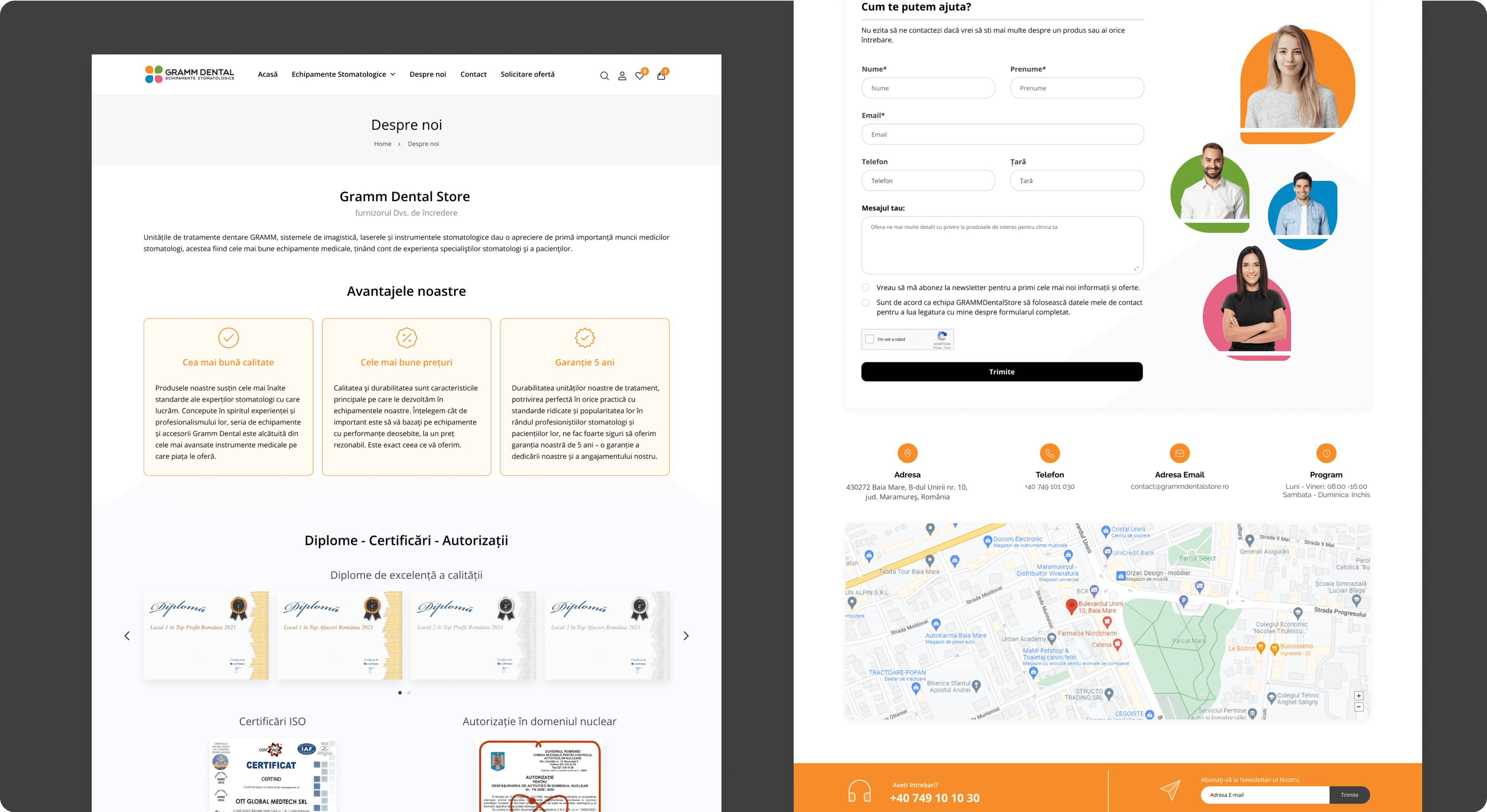
Task: Click the orange location pin Adresa icon
Action: click(x=907, y=453)
